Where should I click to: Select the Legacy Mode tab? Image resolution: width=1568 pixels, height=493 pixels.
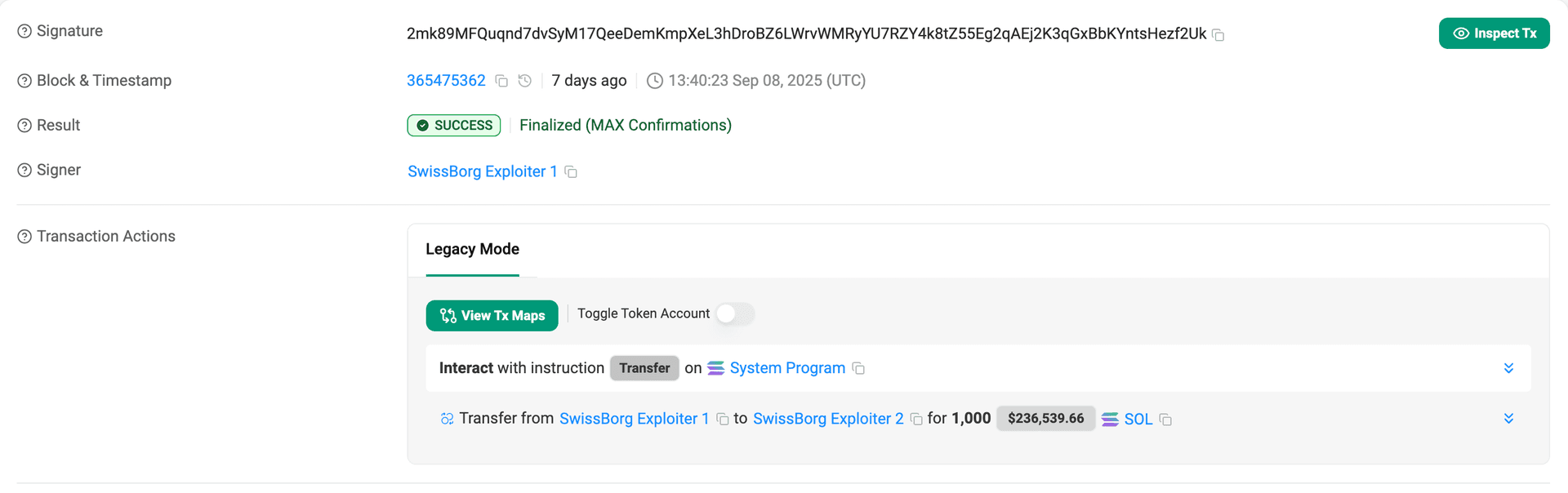[x=472, y=249]
